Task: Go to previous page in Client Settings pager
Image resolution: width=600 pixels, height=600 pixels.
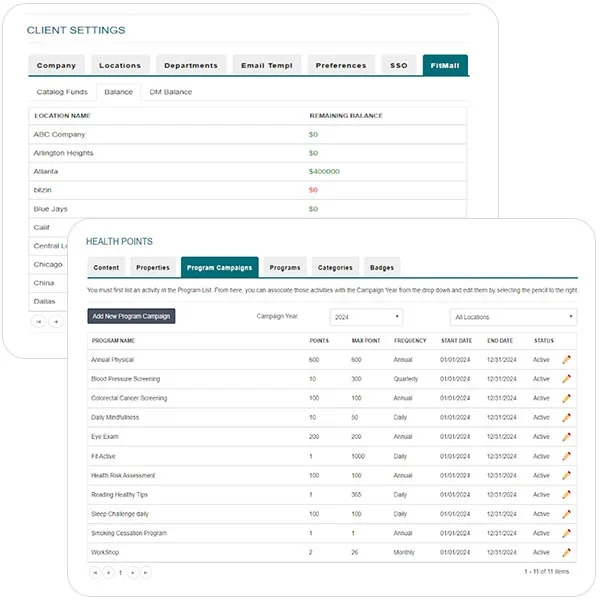Action: point(56,321)
